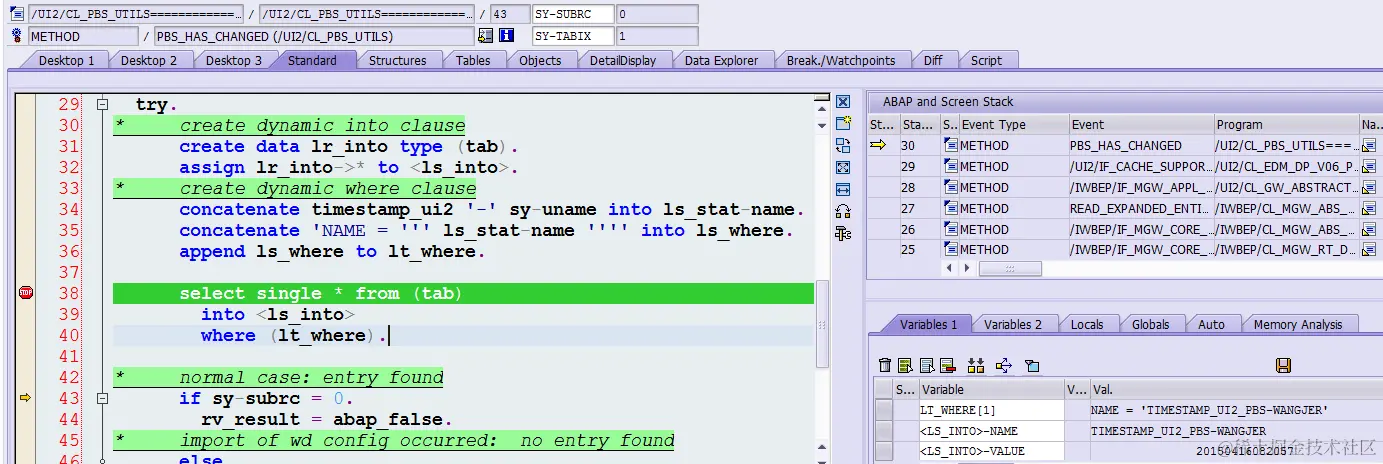Image resolution: width=1383 pixels, height=464 pixels.
Task: Click the READ_EXPANDED_ENTI... event cell
Action: 1140,209
